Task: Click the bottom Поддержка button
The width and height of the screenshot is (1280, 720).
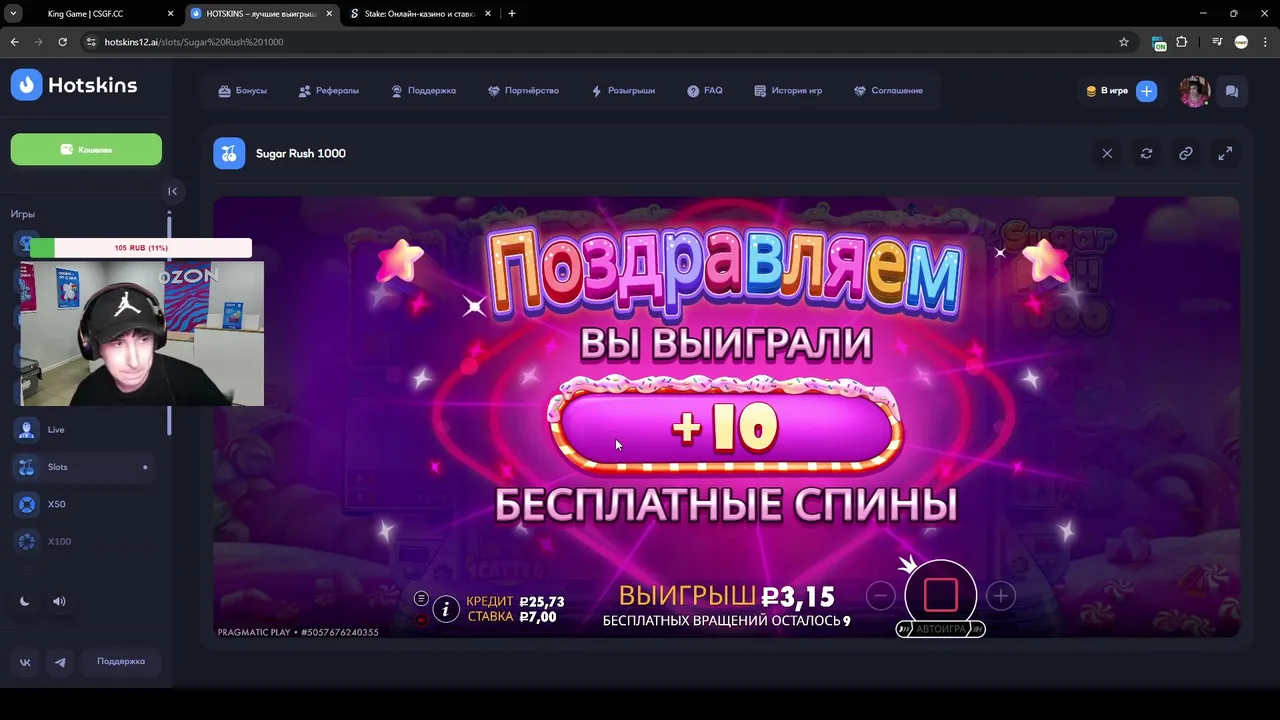Action: [x=121, y=662]
